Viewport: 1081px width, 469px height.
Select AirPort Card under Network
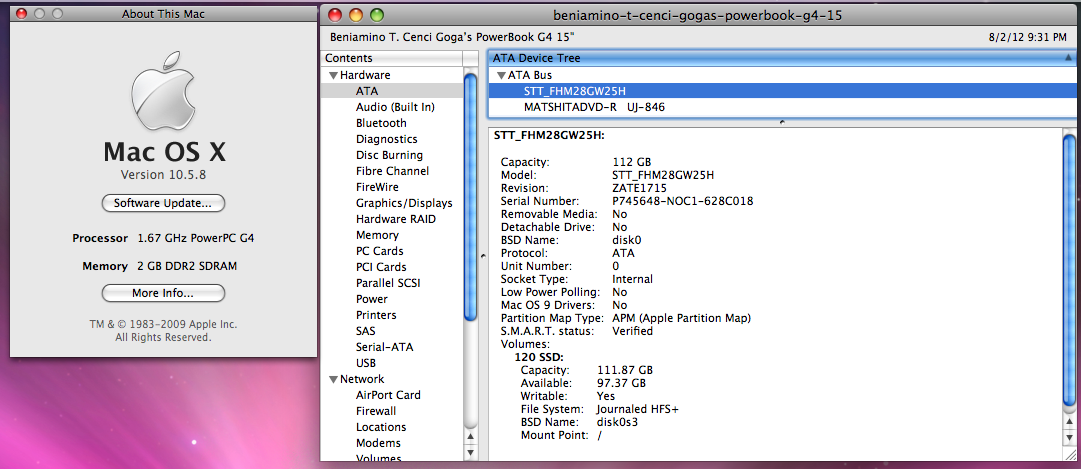388,395
